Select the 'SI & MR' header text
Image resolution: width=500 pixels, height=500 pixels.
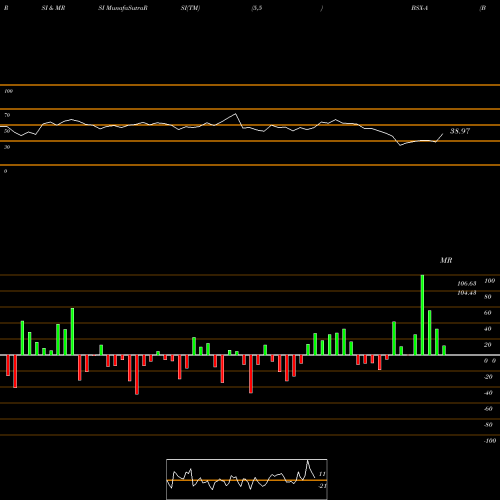tap(53, 8)
